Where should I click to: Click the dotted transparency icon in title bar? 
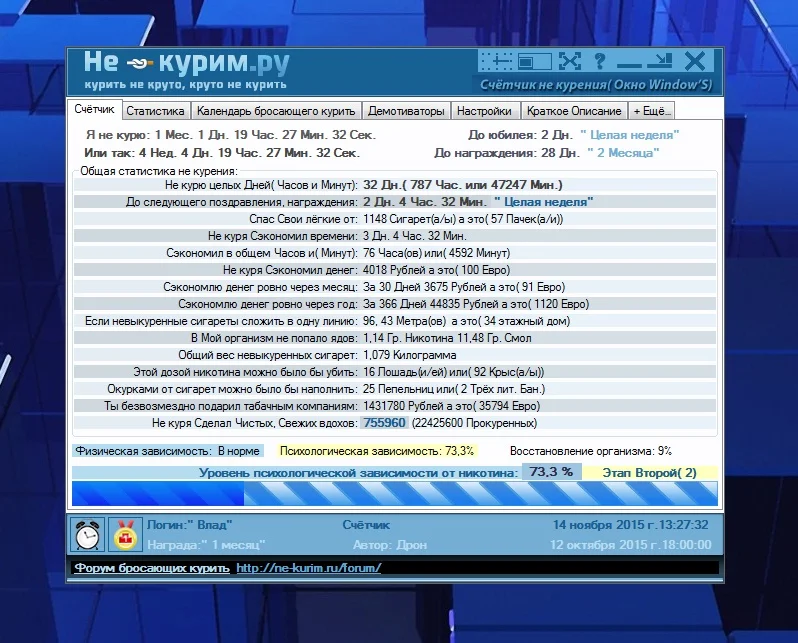(496, 61)
